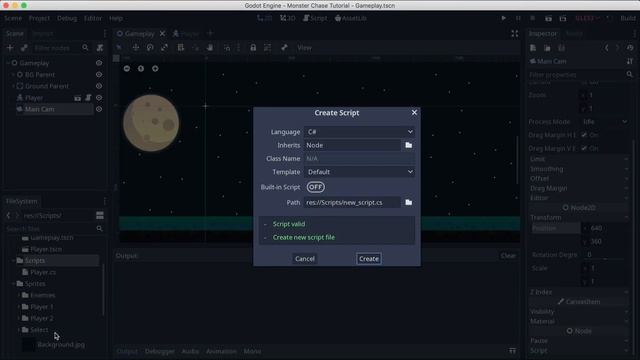Expand the BG Parent node
The height and width of the screenshot is (360, 640).
[13, 75]
